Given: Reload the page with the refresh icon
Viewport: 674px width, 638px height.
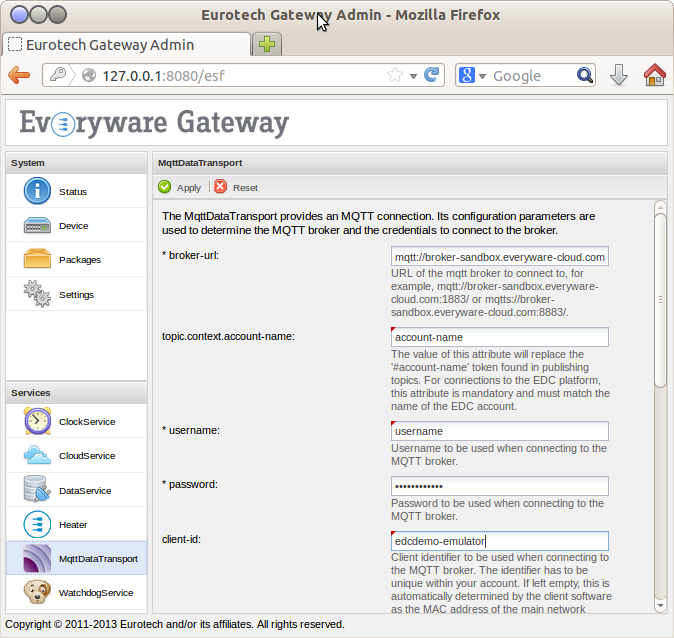Looking at the screenshot, I should coord(432,75).
